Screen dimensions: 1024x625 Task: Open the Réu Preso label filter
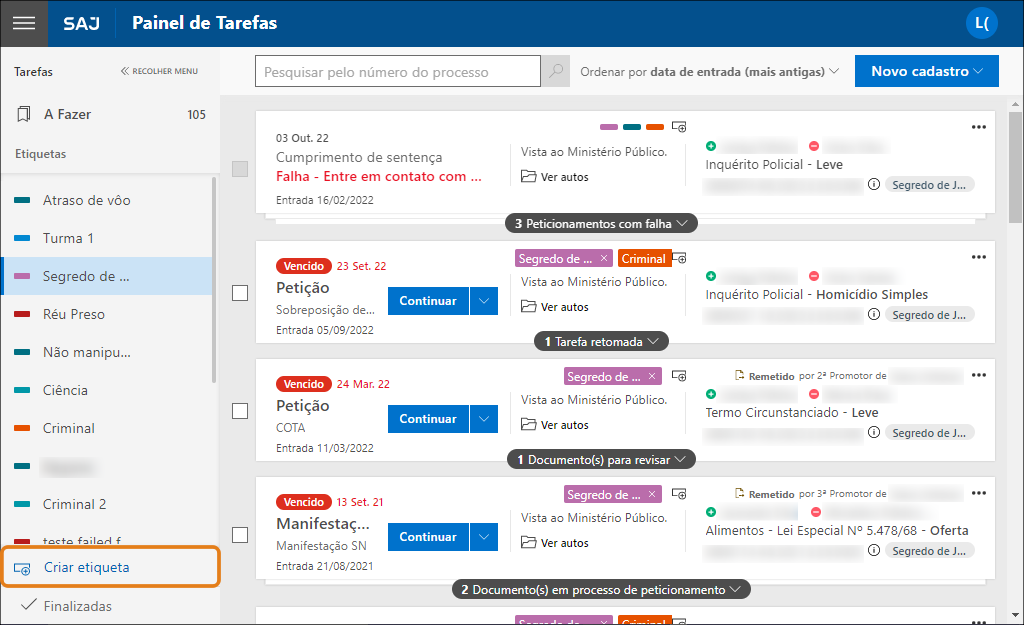pos(73,314)
